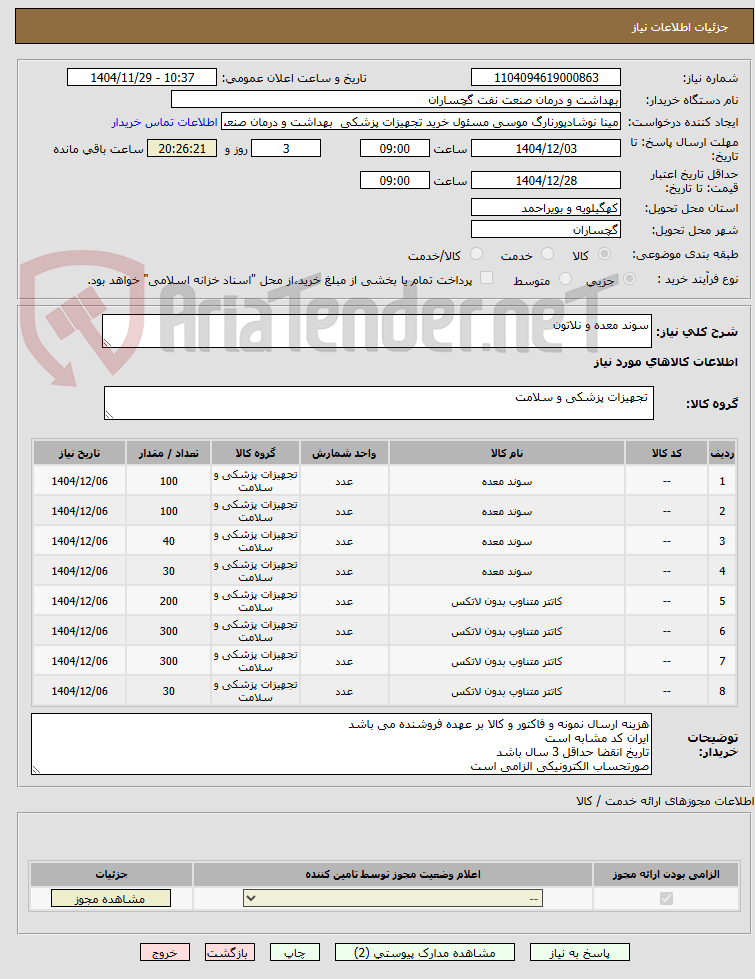
Task: Click سوند معده in row 3
Action: coord(506,541)
